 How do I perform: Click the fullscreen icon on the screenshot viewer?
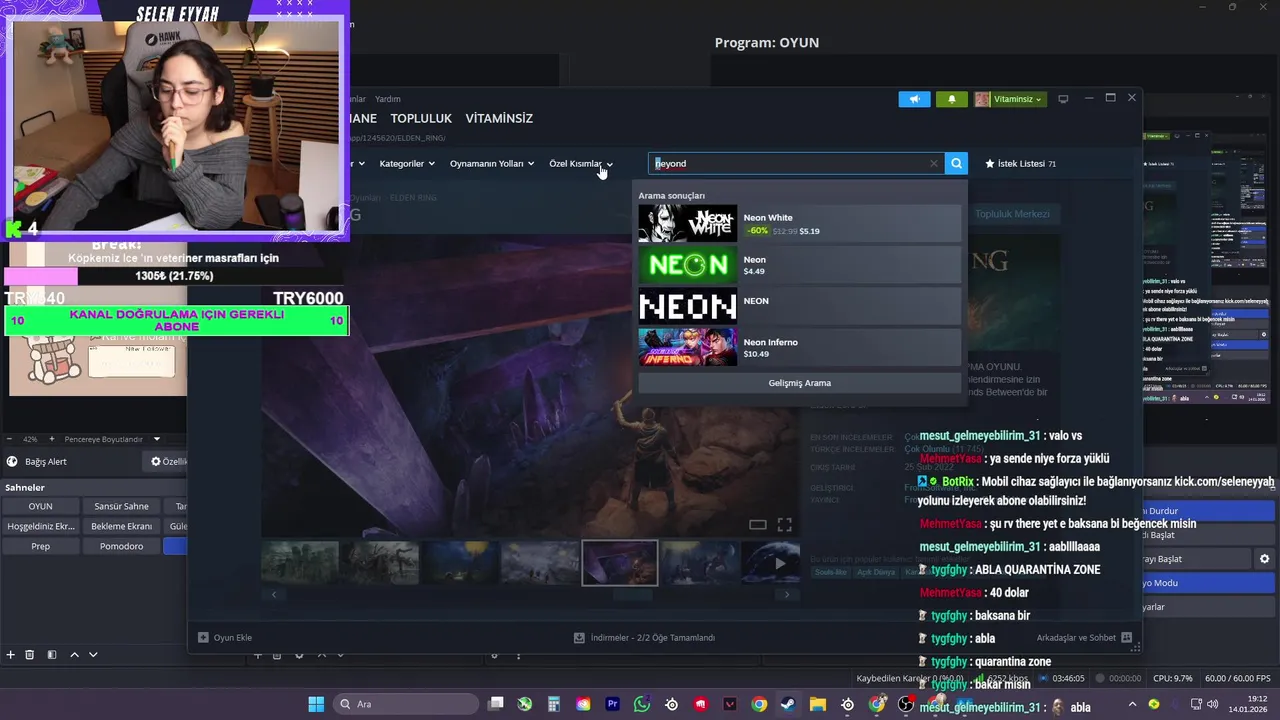pos(785,525)
